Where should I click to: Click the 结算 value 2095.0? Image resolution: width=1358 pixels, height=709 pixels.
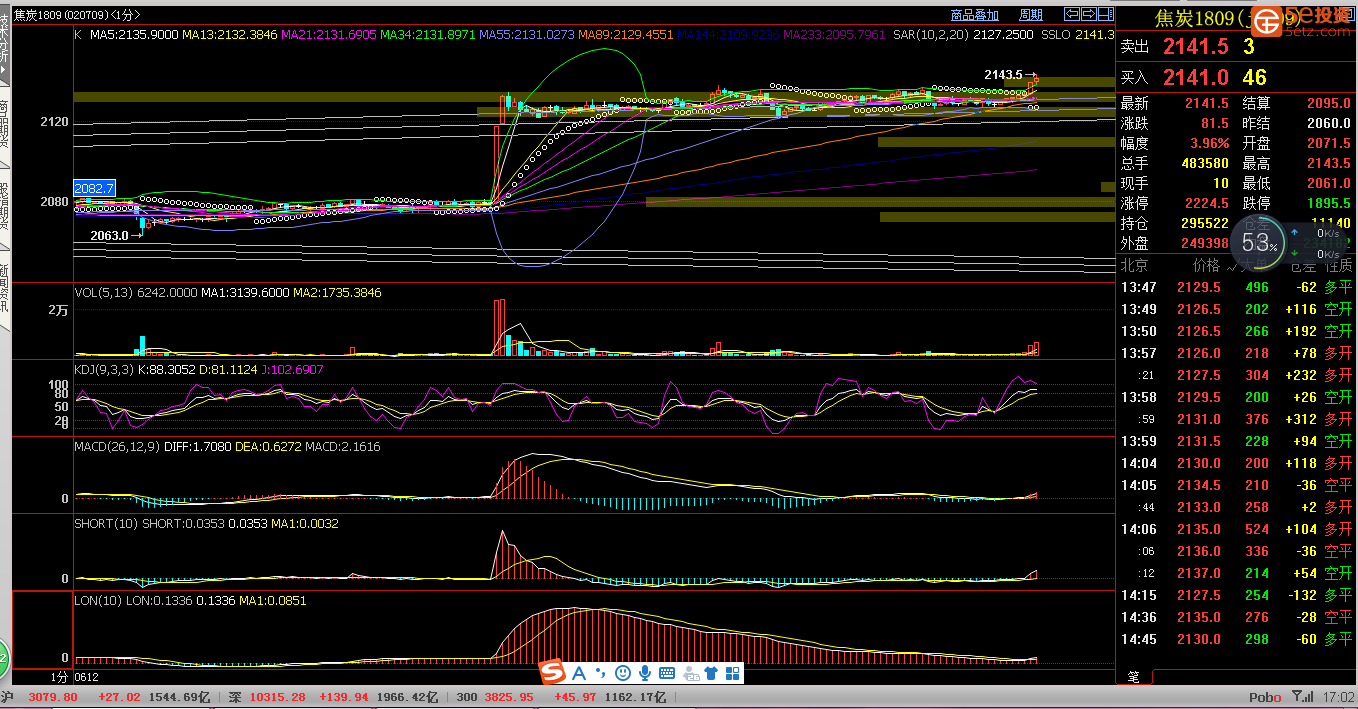click(x=1328, y=103)
